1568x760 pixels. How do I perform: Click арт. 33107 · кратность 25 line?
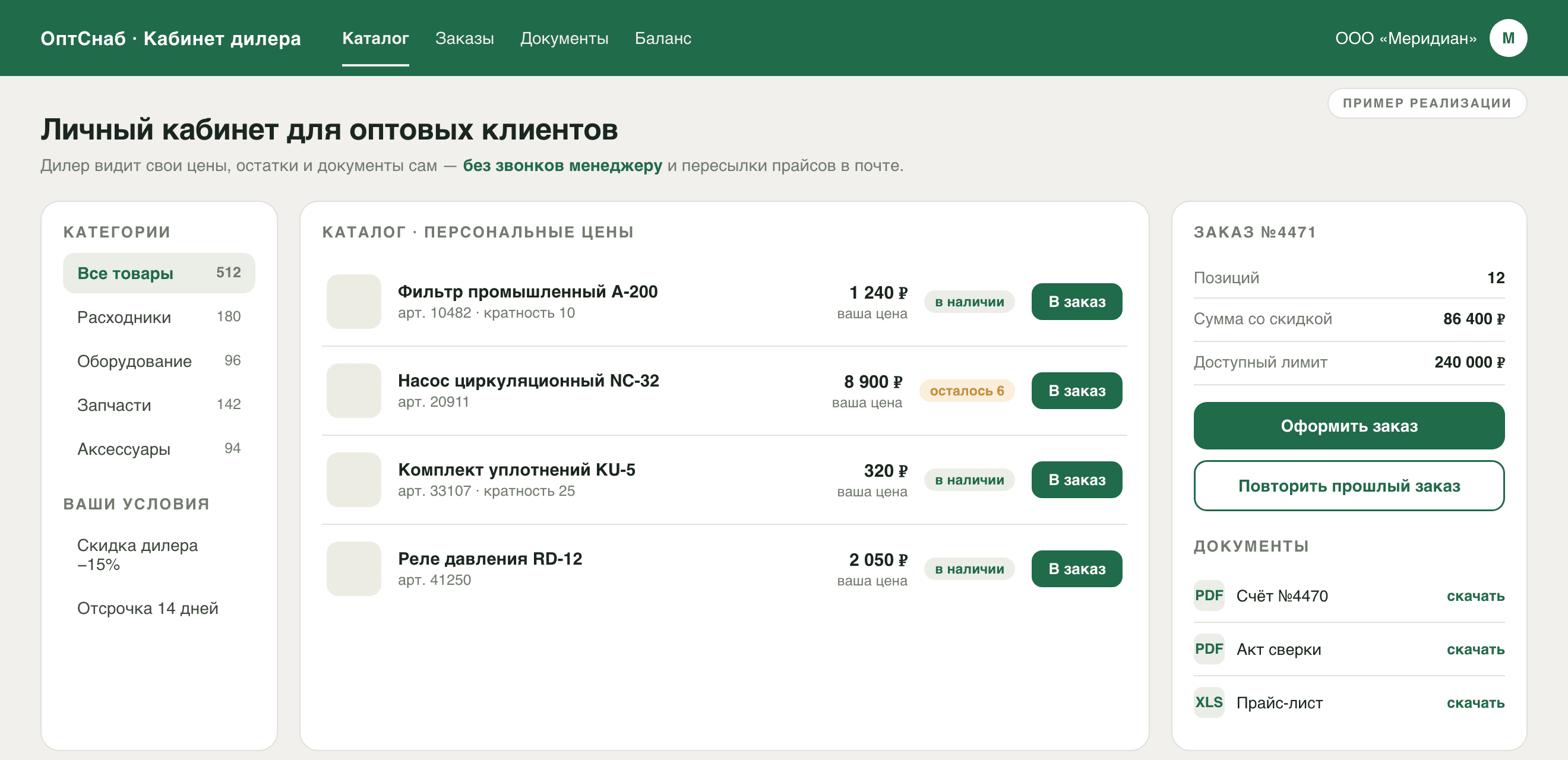tap(486, 491)
